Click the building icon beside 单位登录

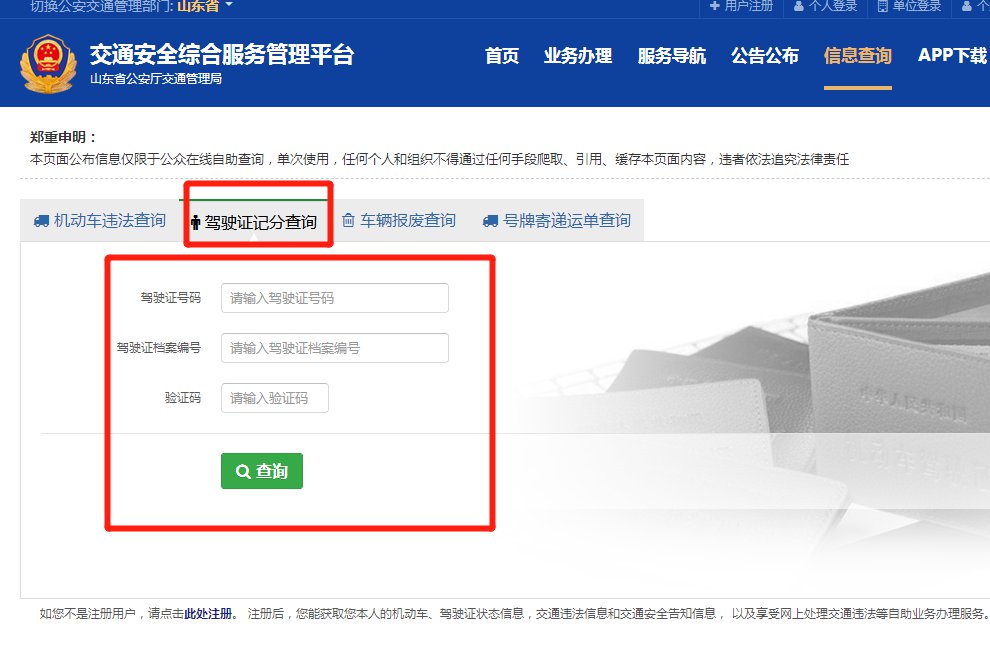pos(883,6)
